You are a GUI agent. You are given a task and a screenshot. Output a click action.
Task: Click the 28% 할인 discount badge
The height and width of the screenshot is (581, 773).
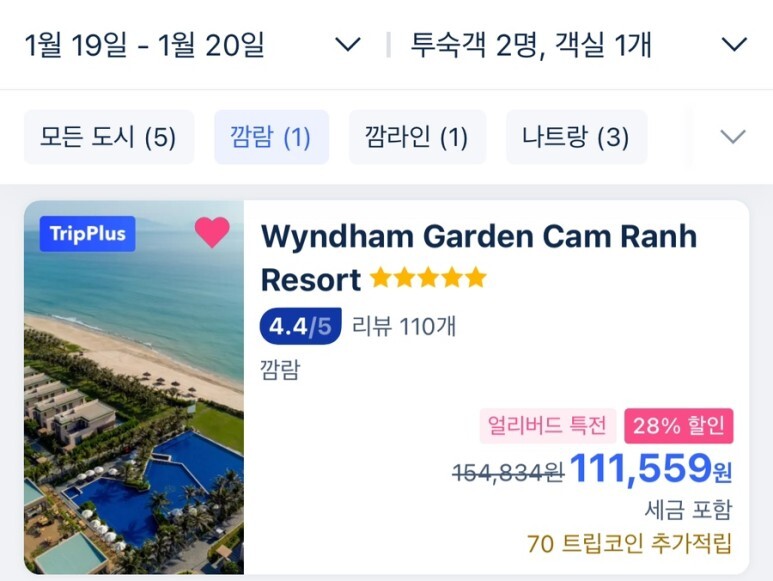(679, 426)
